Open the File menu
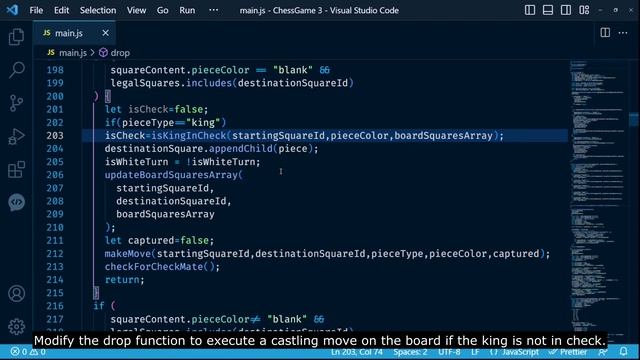 coord(36,10)
